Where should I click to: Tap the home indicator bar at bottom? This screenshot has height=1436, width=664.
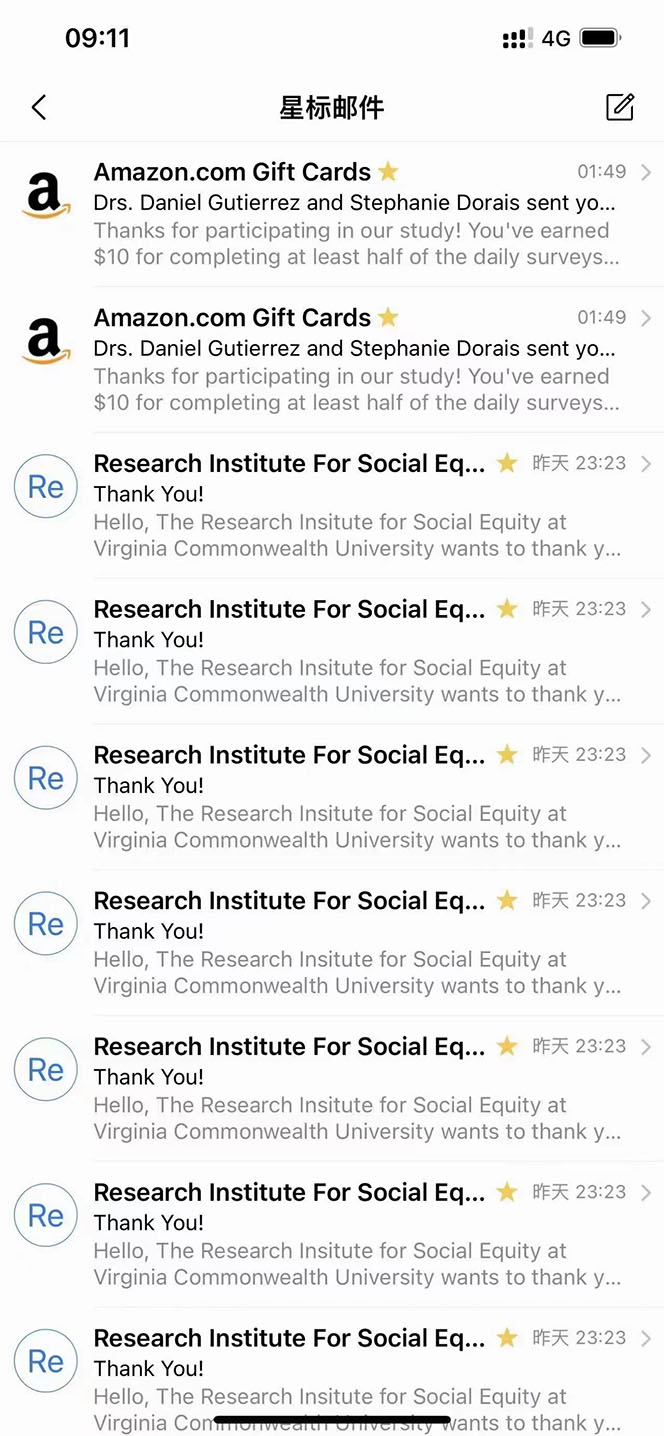[x=332, y=1418]
